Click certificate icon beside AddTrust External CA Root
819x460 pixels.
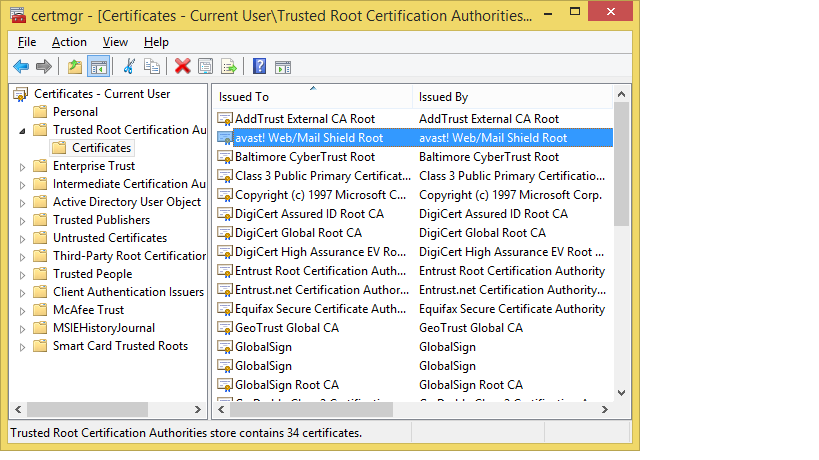point(225,119)
